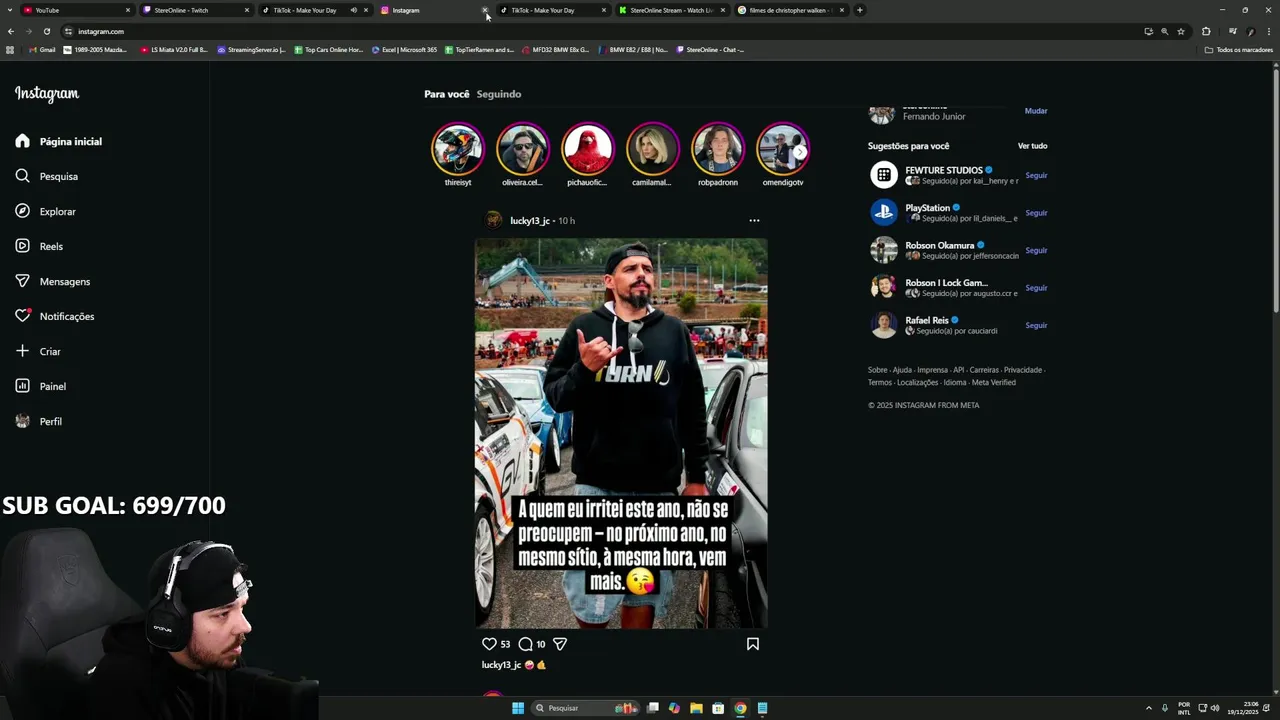Screen dimensions: 1280x720
Task: Follow Rafael Reis
Action: [x=1036, y=325]
